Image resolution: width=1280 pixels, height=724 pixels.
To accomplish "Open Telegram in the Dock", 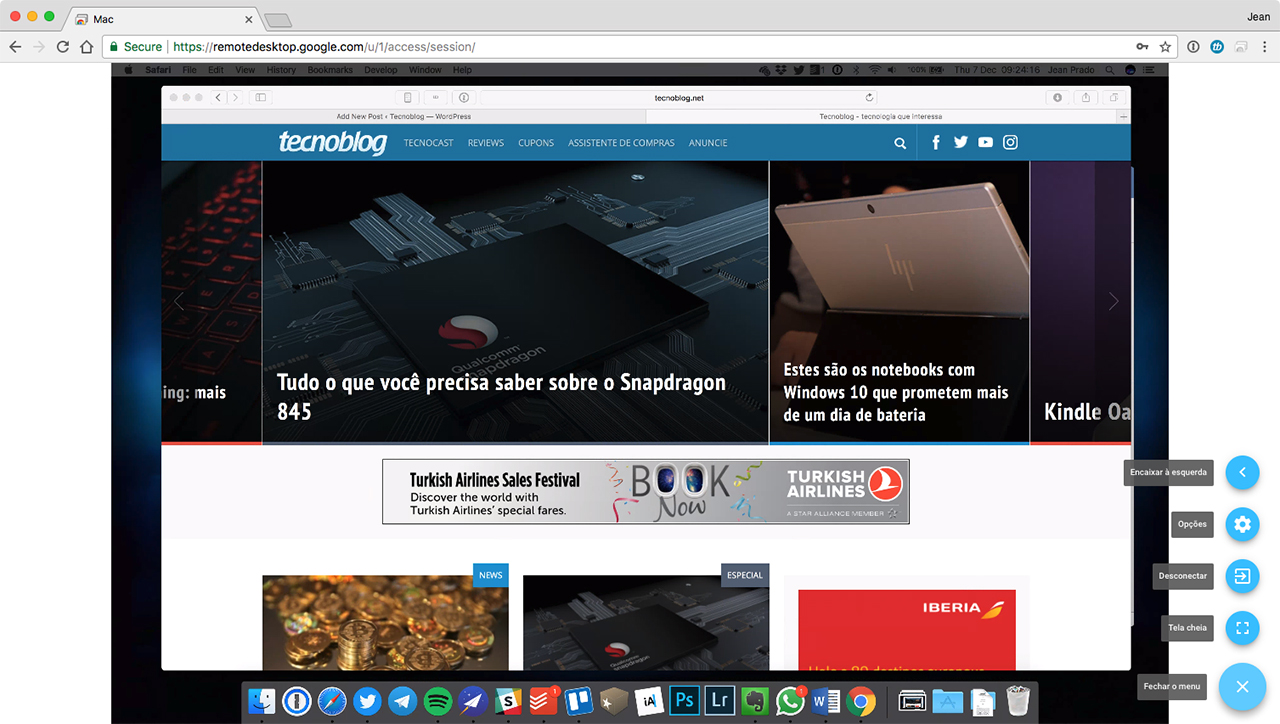I will point(402,702).
